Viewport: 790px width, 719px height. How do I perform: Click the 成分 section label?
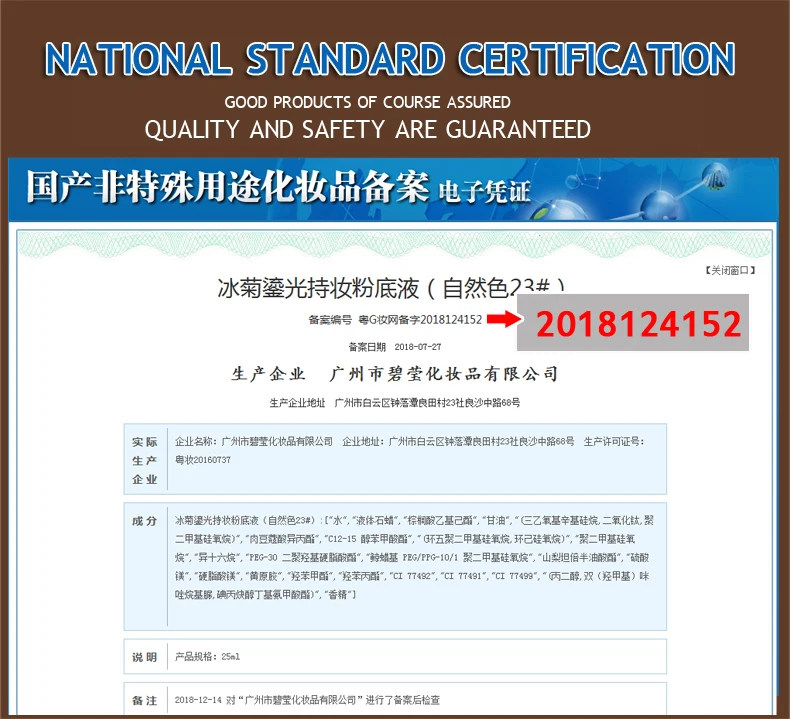pos(145,521)
